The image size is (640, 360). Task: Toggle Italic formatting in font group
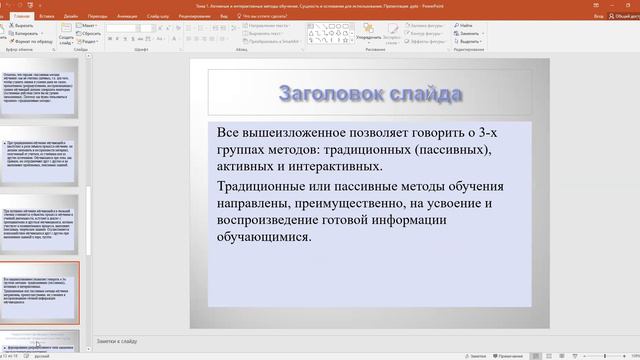click(117, 39)
